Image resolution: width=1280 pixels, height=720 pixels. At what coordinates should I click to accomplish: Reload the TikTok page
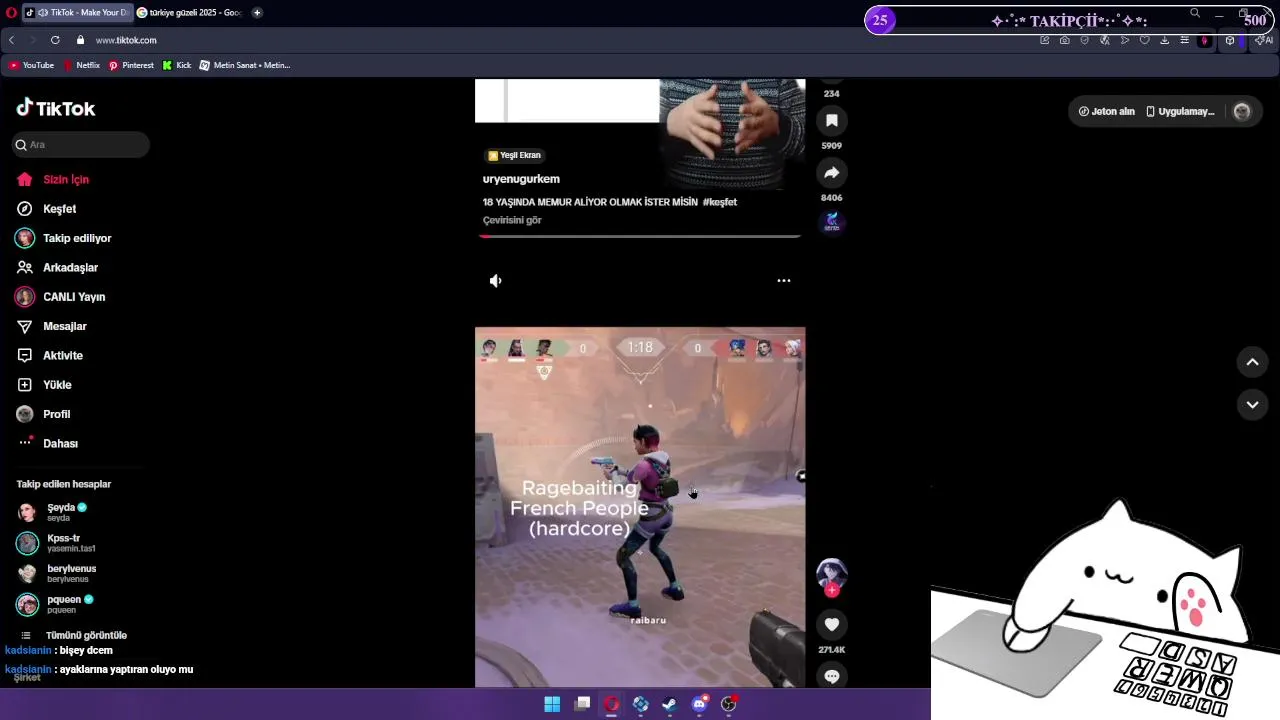click(x=55, y=40)
